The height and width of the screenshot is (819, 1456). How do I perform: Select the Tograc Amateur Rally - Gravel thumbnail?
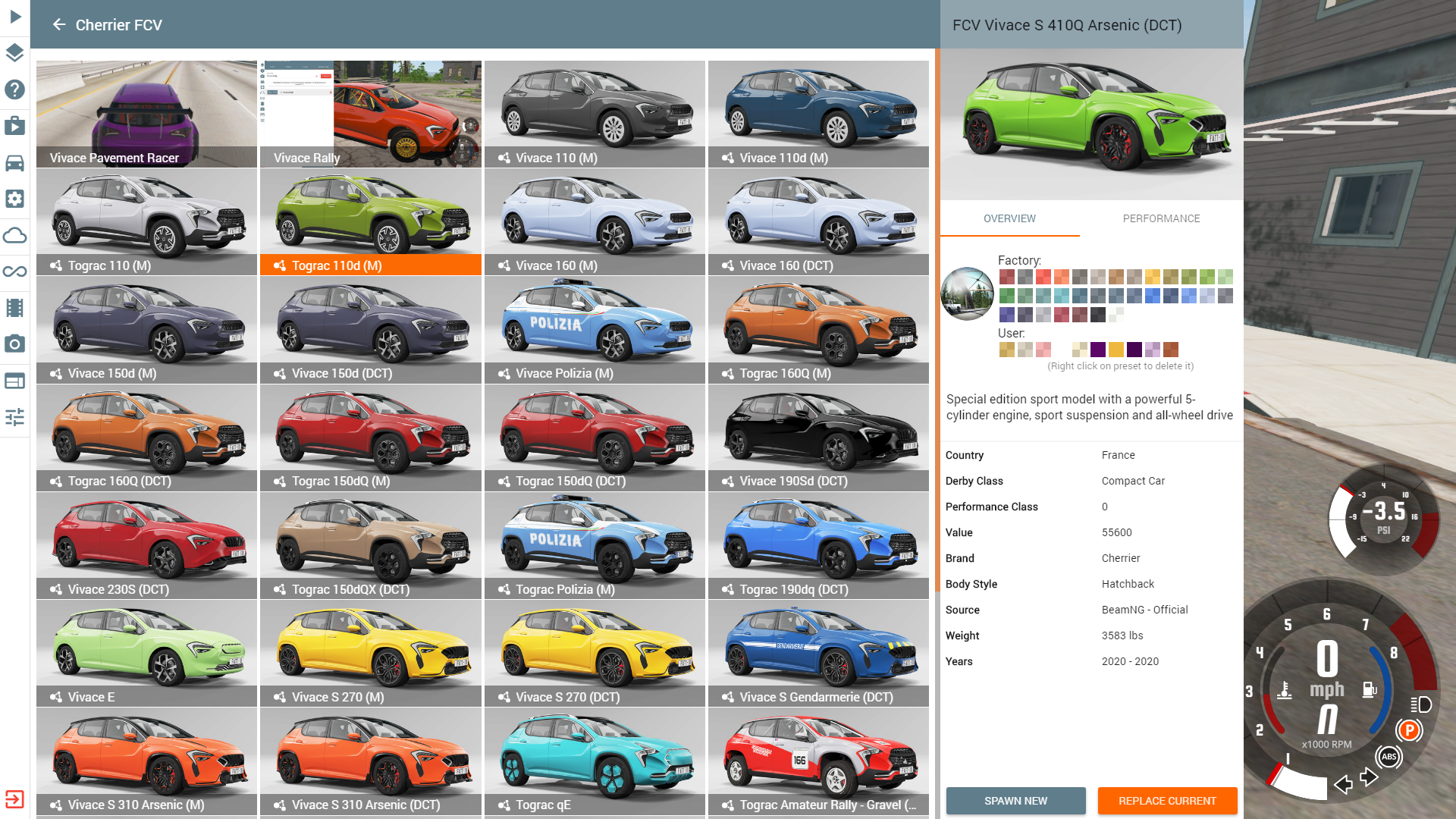[818, 761]
